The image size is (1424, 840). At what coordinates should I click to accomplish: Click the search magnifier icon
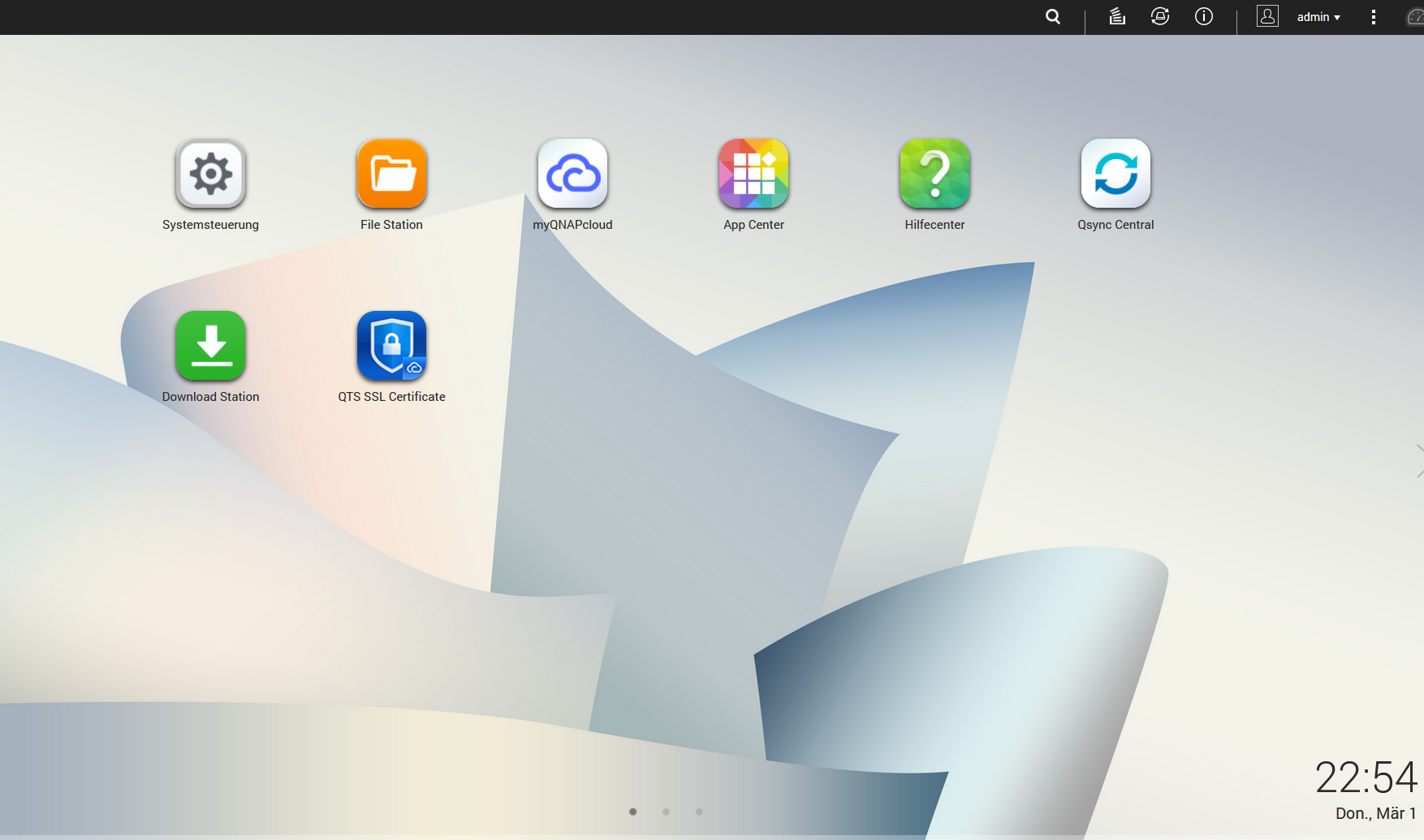[1053, 17]
